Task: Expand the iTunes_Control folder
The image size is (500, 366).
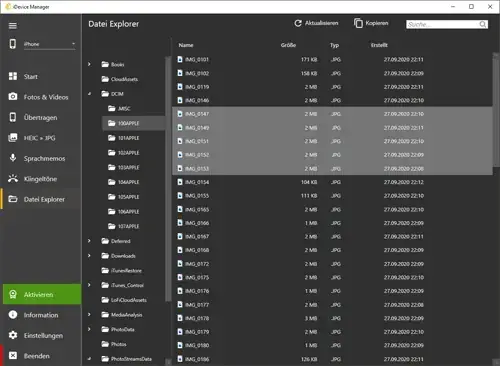Action: pyautogui.click(x=89, y=285)
